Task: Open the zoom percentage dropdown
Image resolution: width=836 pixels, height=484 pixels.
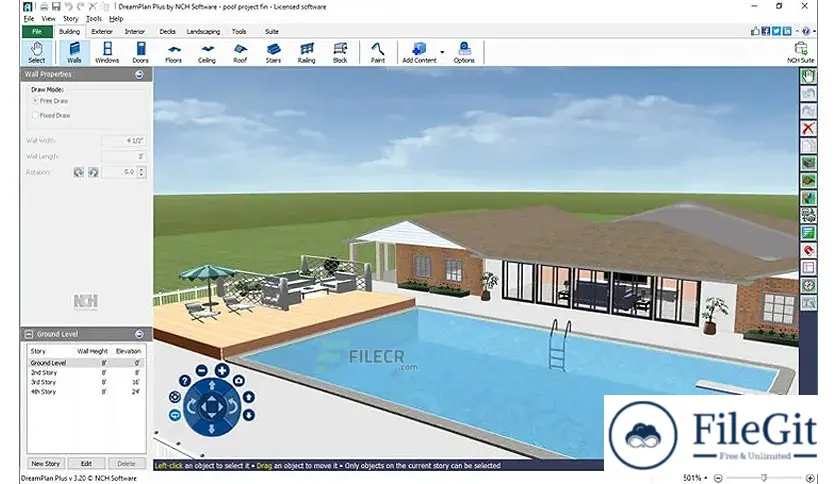Action: point(706,478)
